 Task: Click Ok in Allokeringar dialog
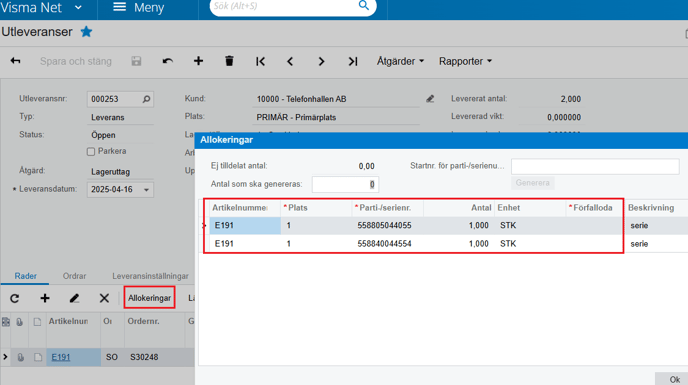pyautogui.click(x=674, y=379)
